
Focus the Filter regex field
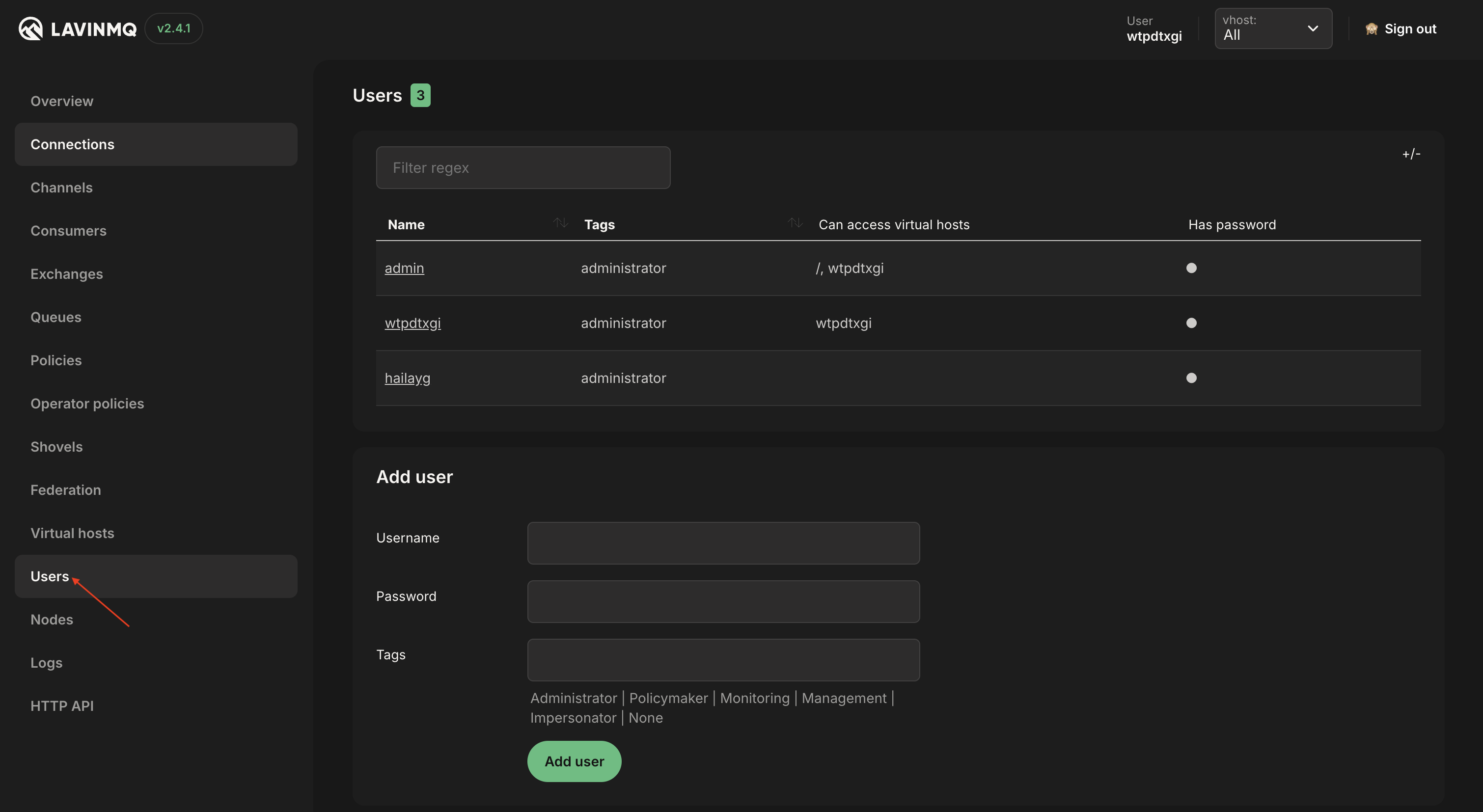coord(523,167)
